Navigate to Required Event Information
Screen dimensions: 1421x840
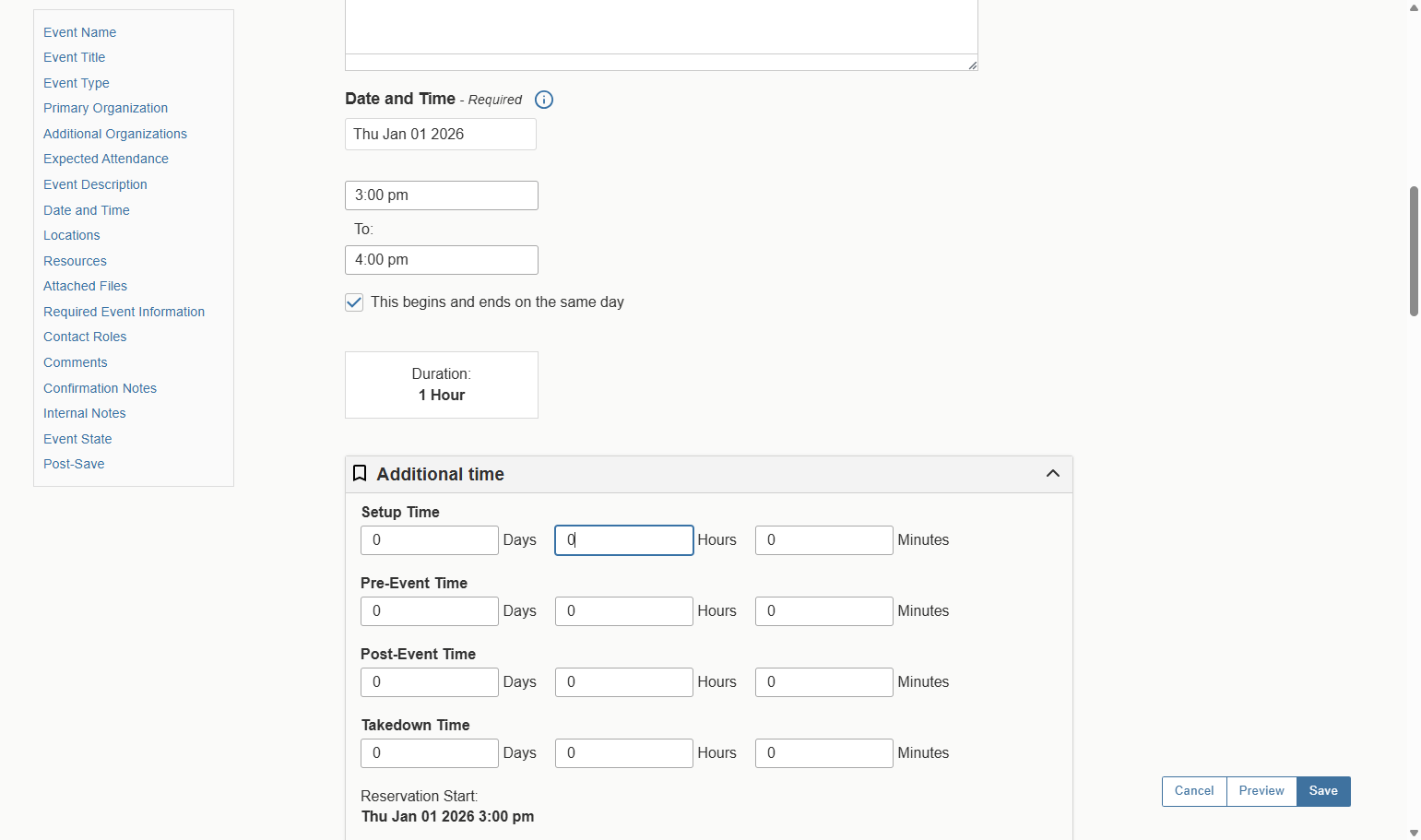click(x=124, y=312)
